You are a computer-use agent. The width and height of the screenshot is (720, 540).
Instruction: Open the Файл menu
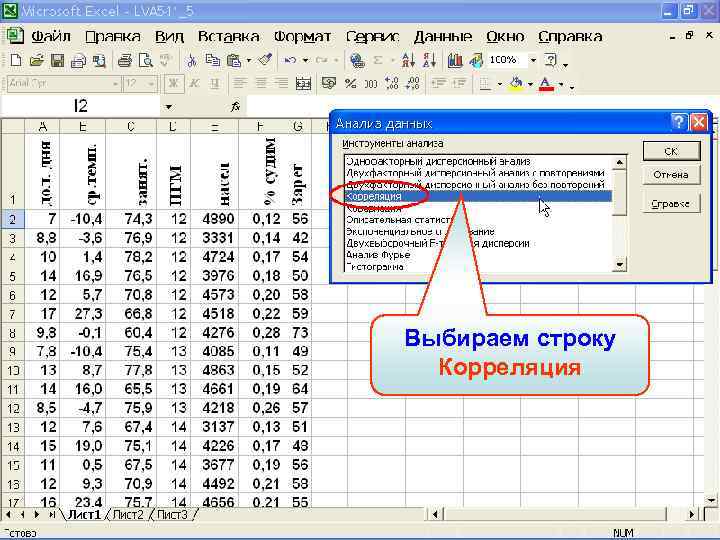51,36
